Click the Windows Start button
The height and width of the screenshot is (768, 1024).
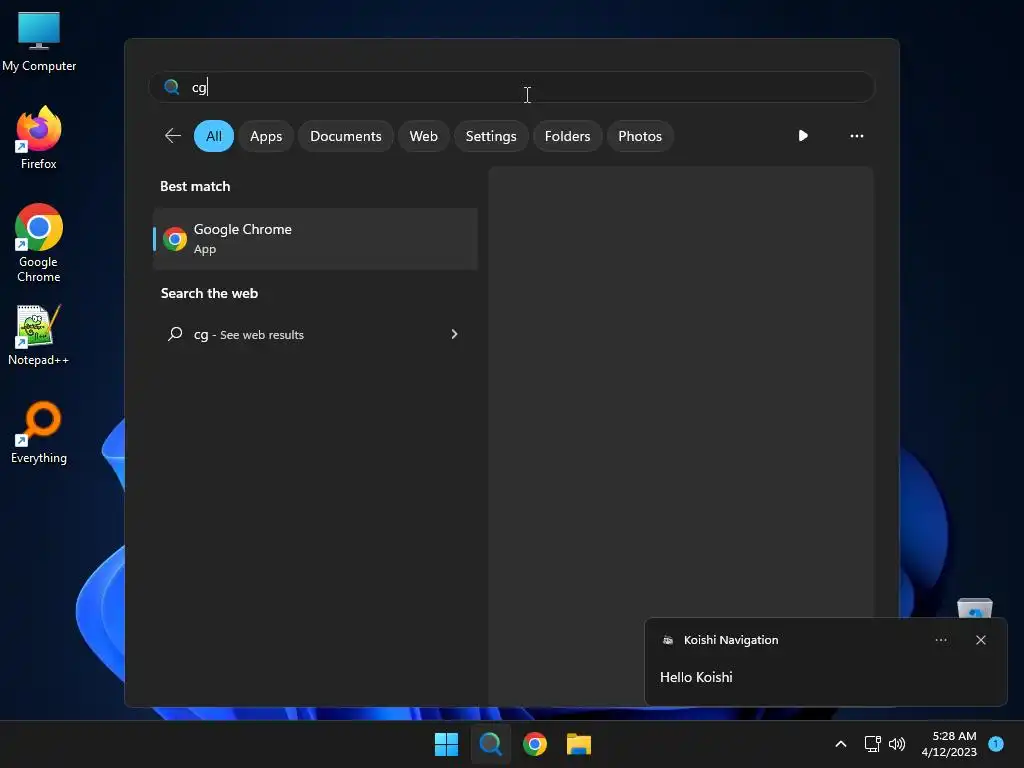[447, 744]
